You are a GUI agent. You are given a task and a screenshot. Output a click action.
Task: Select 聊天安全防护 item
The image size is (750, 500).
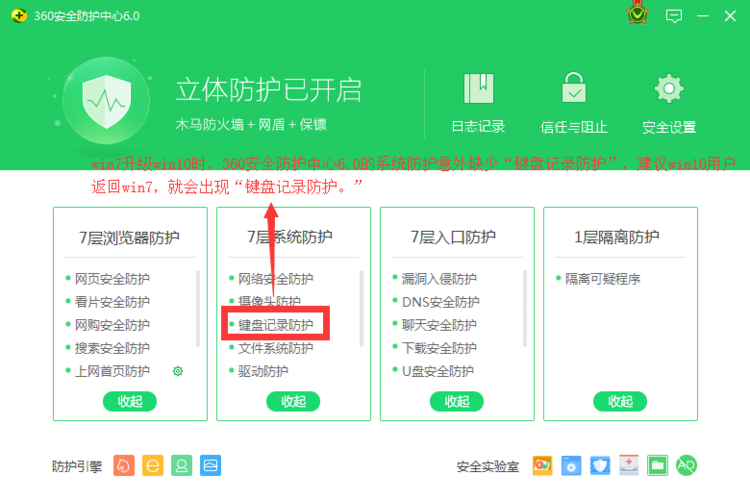click(439, 324)
